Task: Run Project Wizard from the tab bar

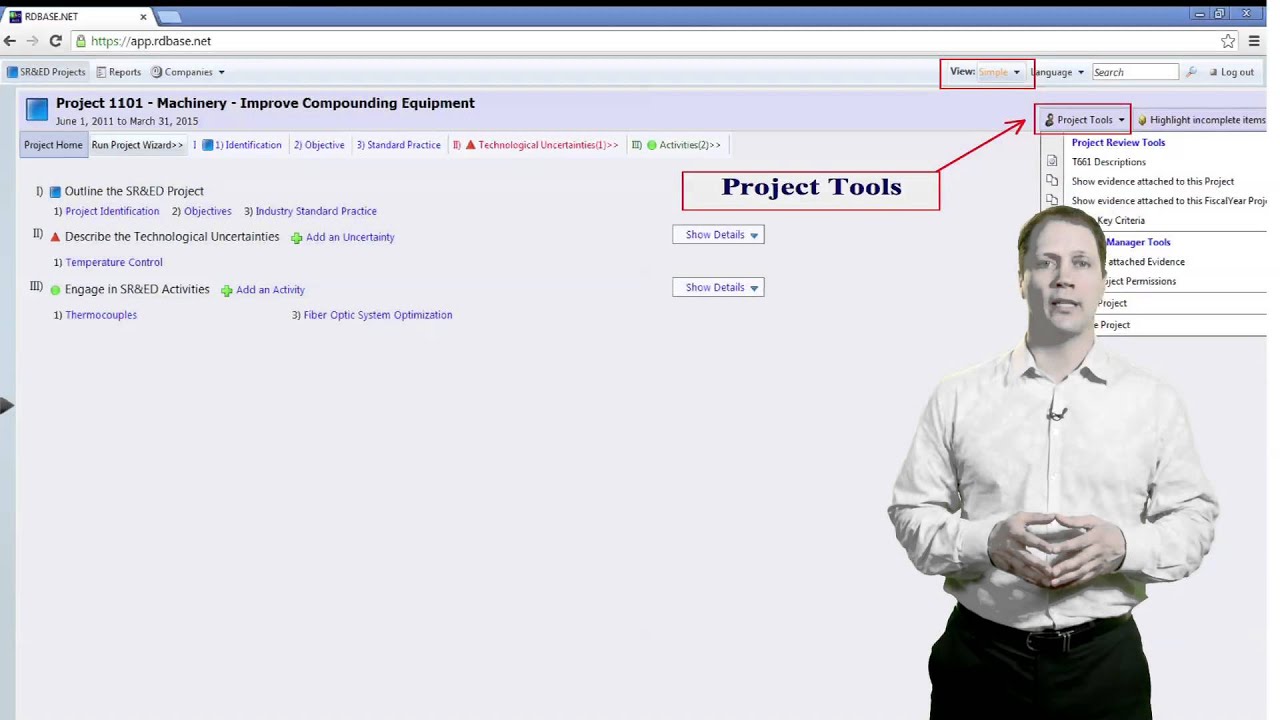Action: [137, 145]
